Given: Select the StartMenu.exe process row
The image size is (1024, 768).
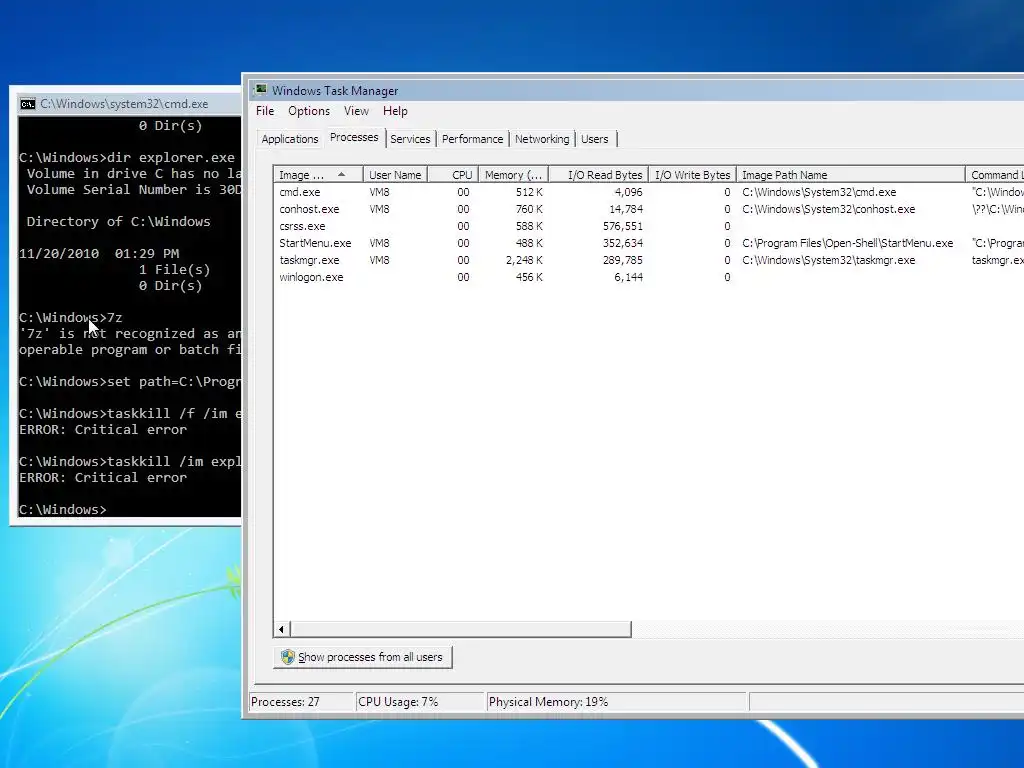Looking at the screenshot, I should click(x=648, y=243).
